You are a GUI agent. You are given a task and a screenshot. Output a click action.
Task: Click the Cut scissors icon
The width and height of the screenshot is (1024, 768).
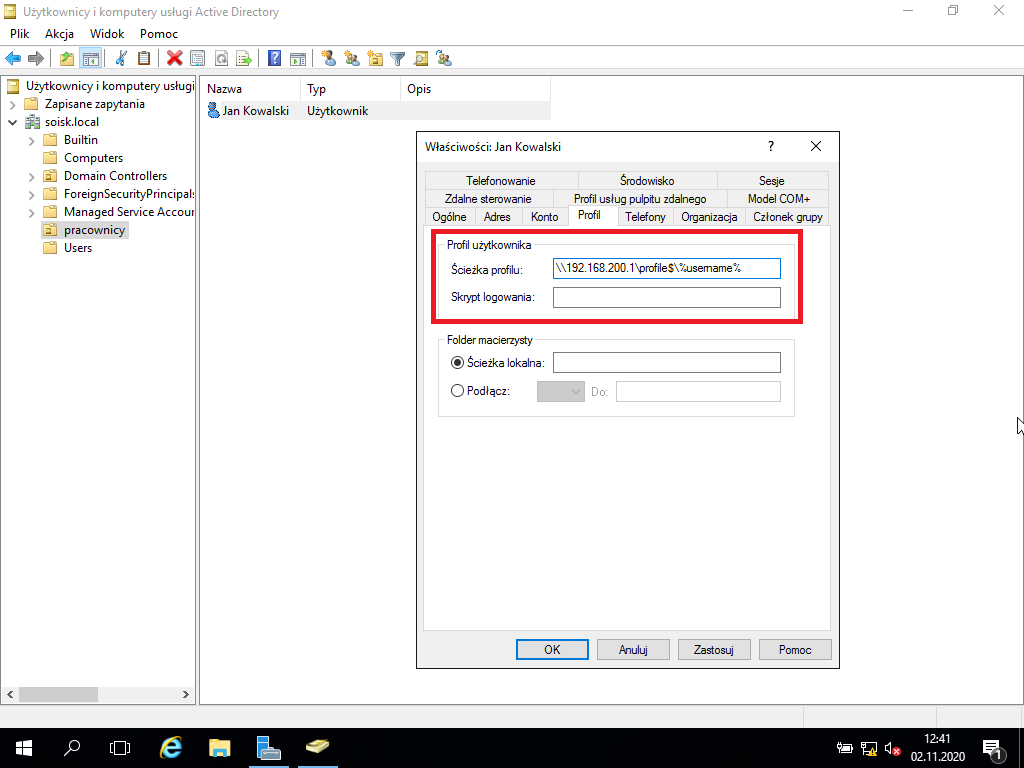121,59
